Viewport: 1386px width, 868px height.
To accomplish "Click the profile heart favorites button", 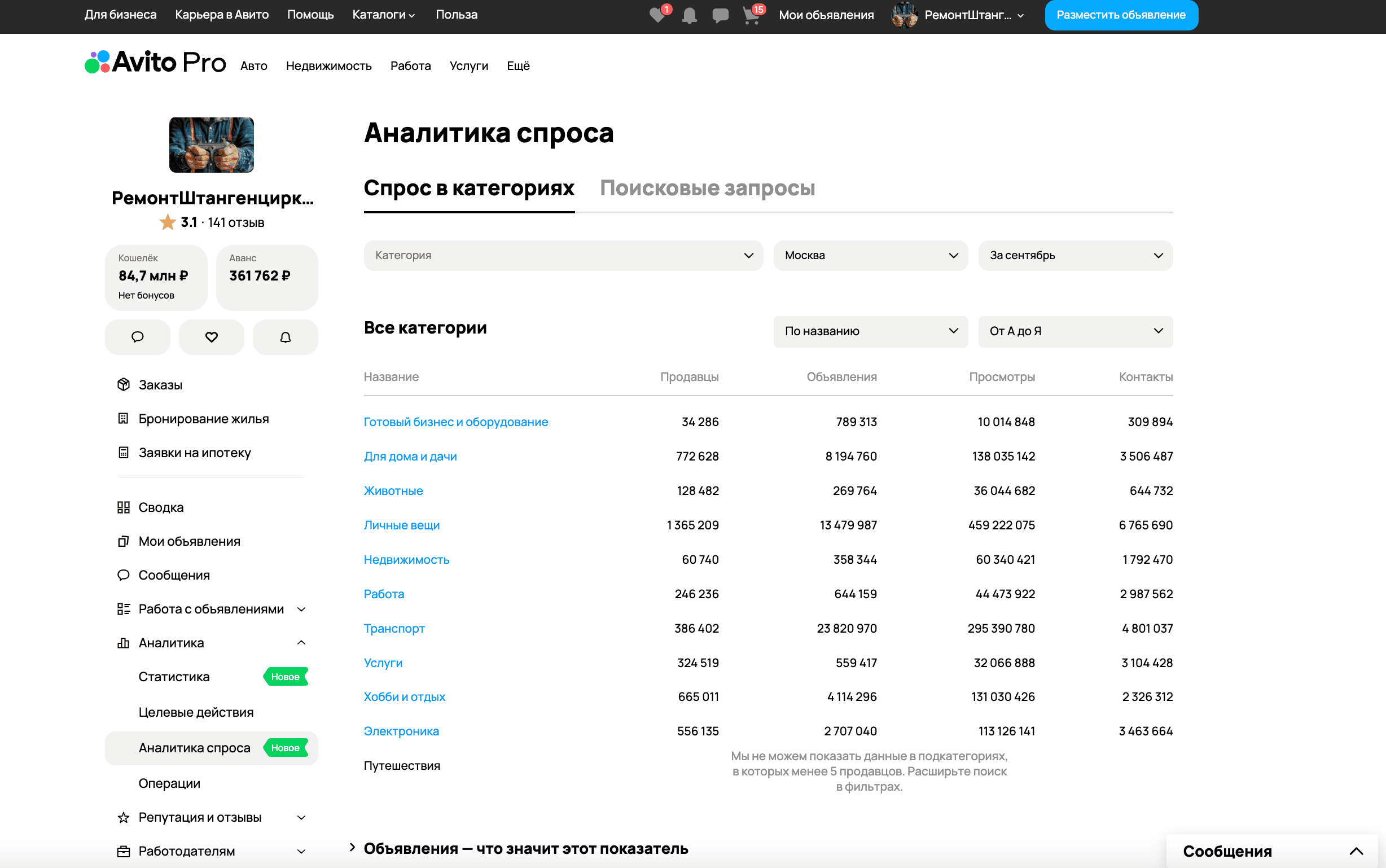I will click(211, 337).
